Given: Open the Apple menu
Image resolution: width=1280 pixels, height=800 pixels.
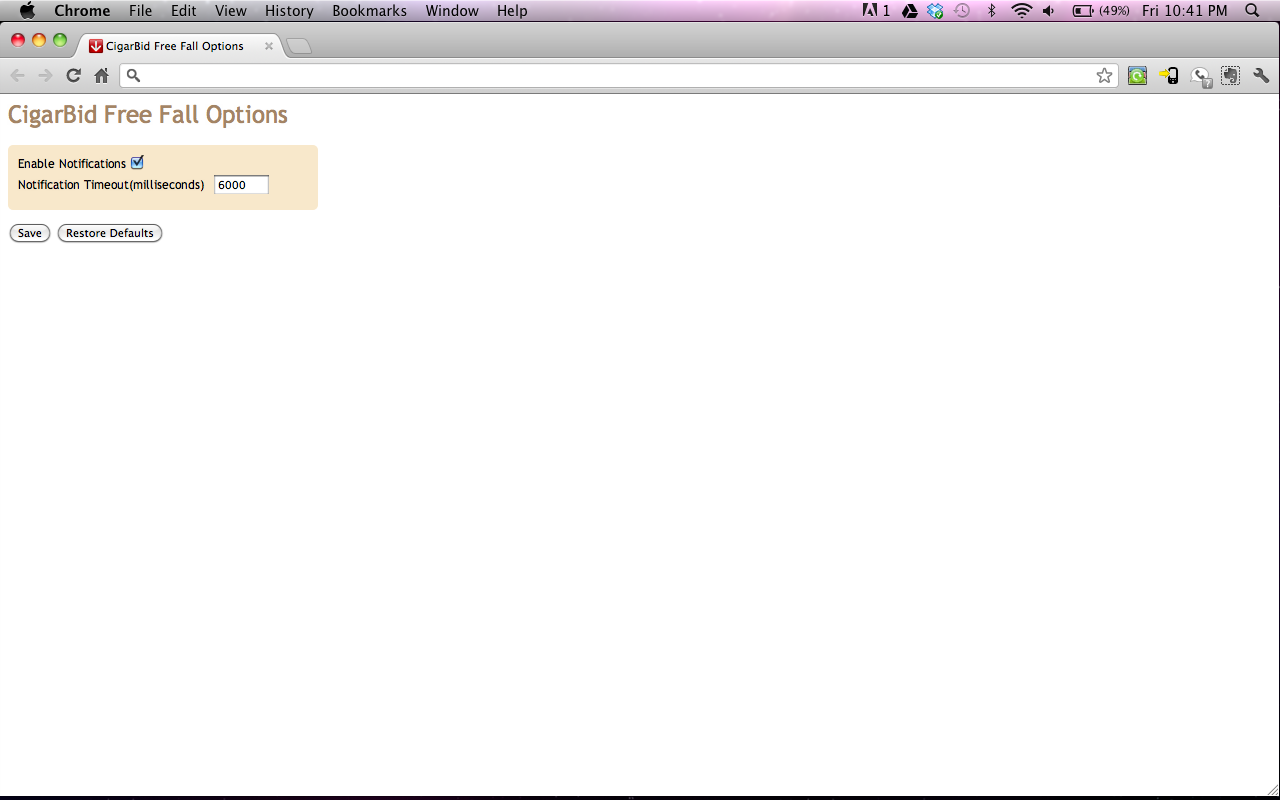Looking at the screenshot, I should pos(27,11).
